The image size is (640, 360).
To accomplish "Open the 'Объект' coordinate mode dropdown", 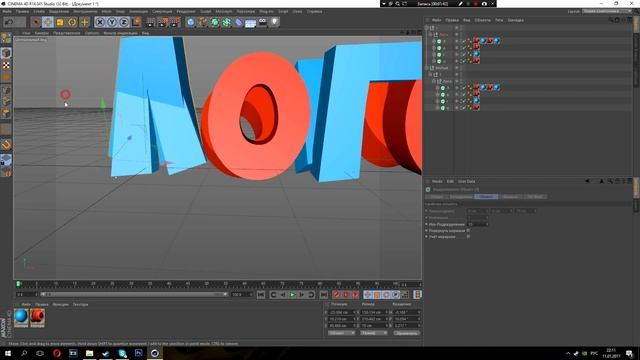I will coord(341,333).
